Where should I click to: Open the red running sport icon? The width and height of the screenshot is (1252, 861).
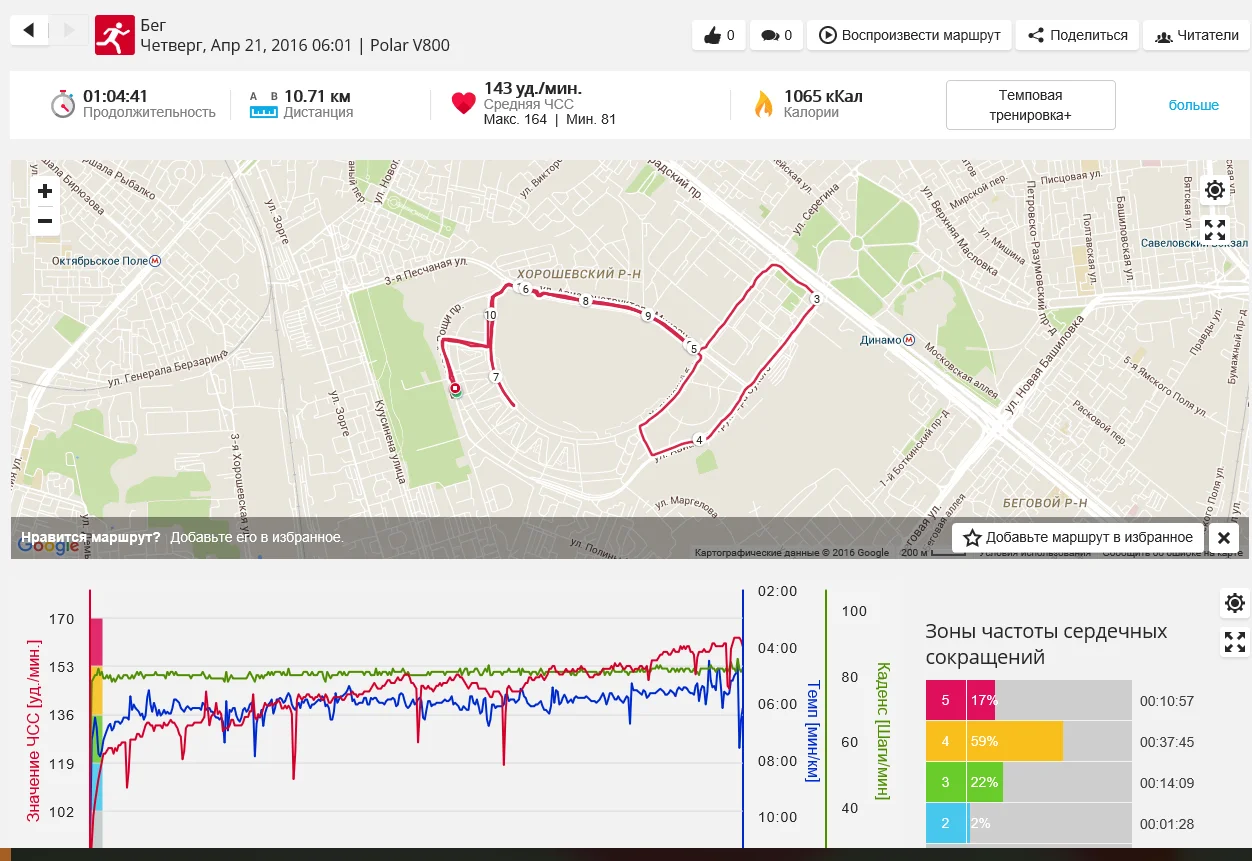point(114,35)
